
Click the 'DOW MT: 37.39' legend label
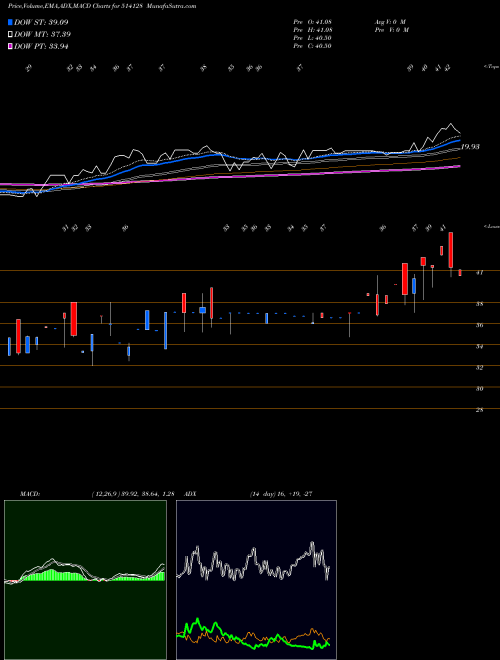click(43, 34)
